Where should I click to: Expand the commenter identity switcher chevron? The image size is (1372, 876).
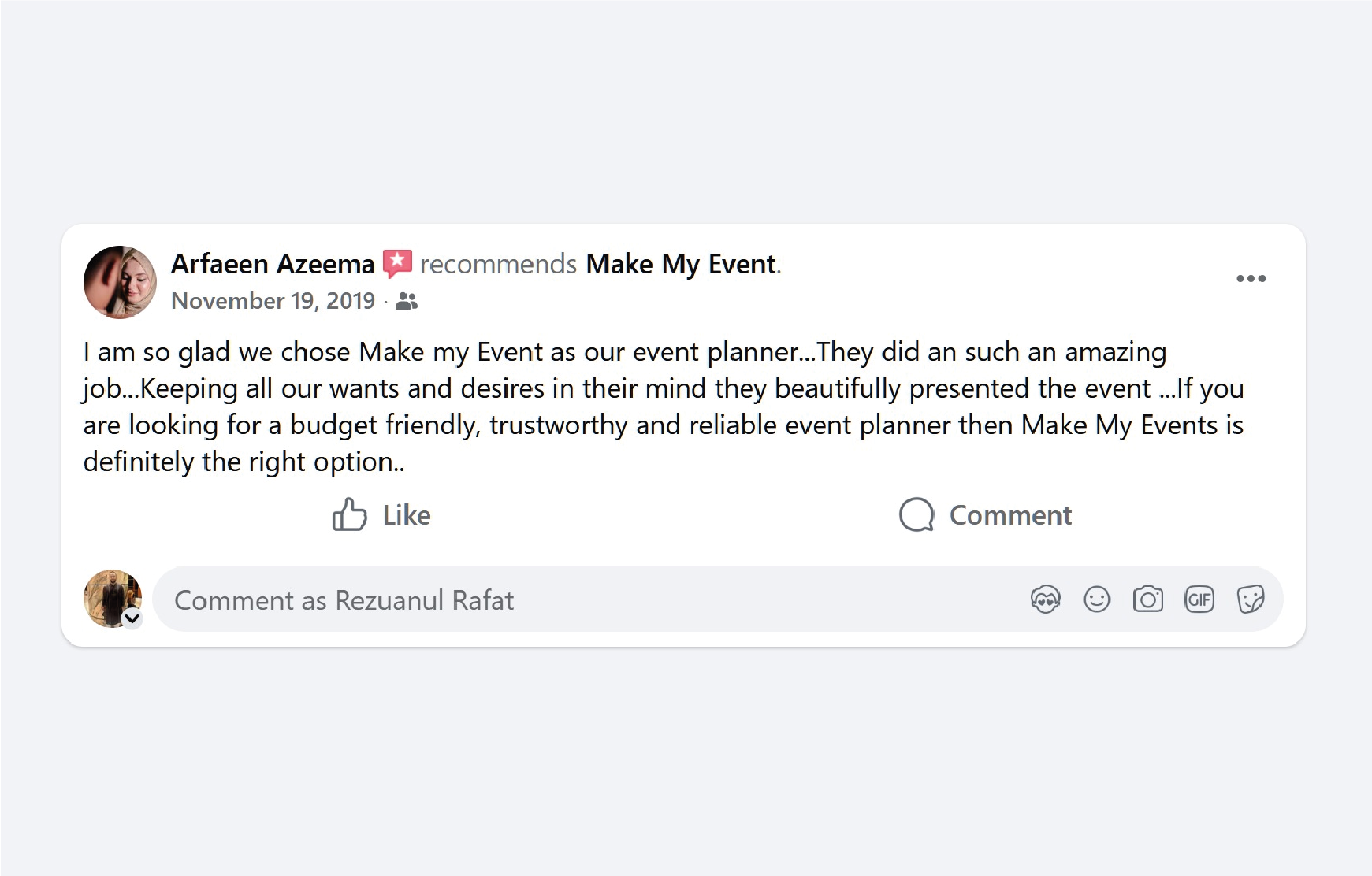pos(132,618)
